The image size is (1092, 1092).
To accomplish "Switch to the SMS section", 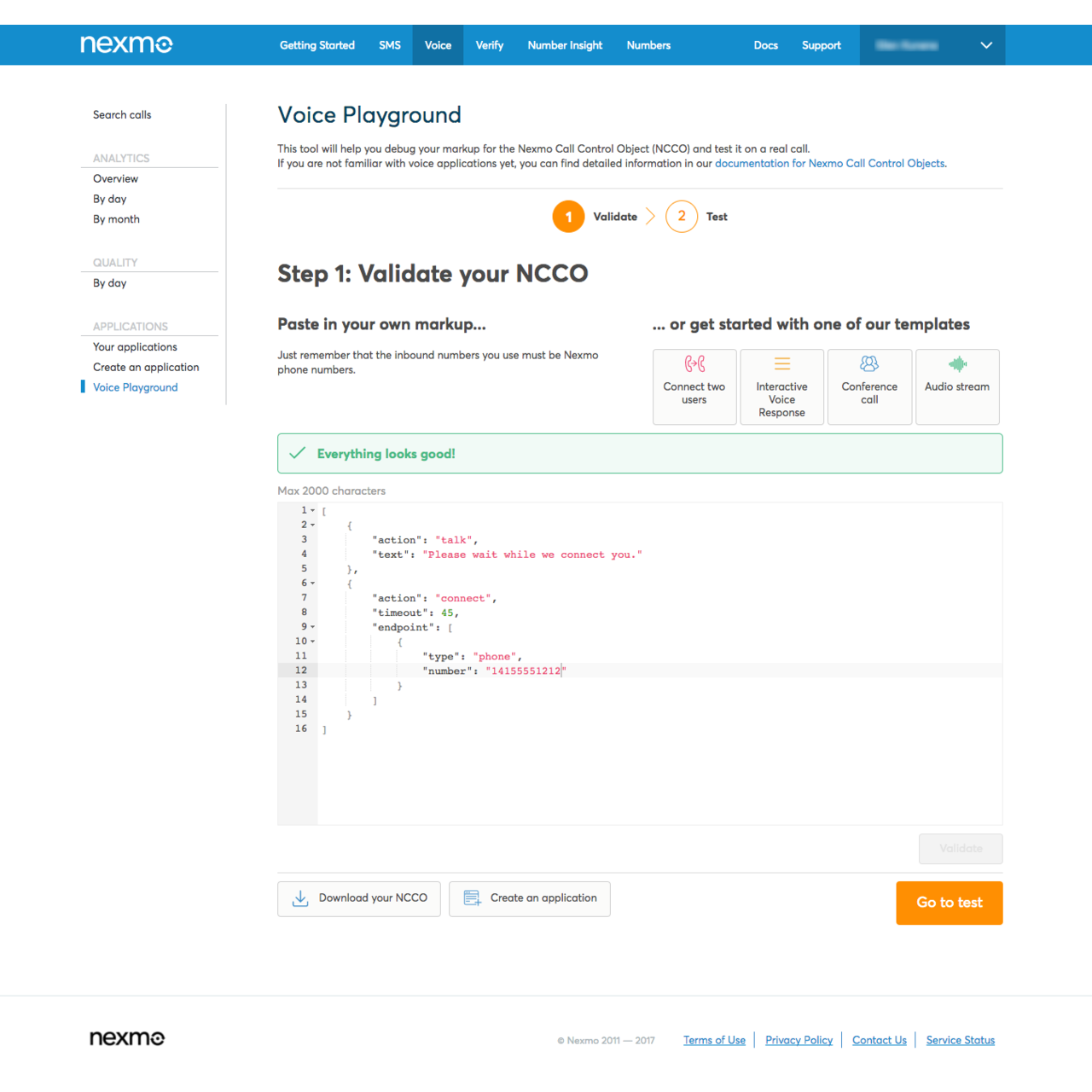I will pyautogui.click(x=390, y=45).
